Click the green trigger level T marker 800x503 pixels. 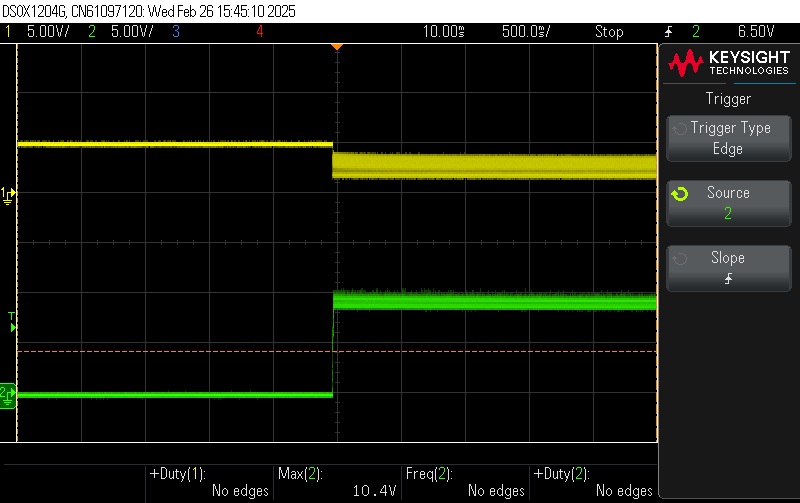tap(12, 322)
